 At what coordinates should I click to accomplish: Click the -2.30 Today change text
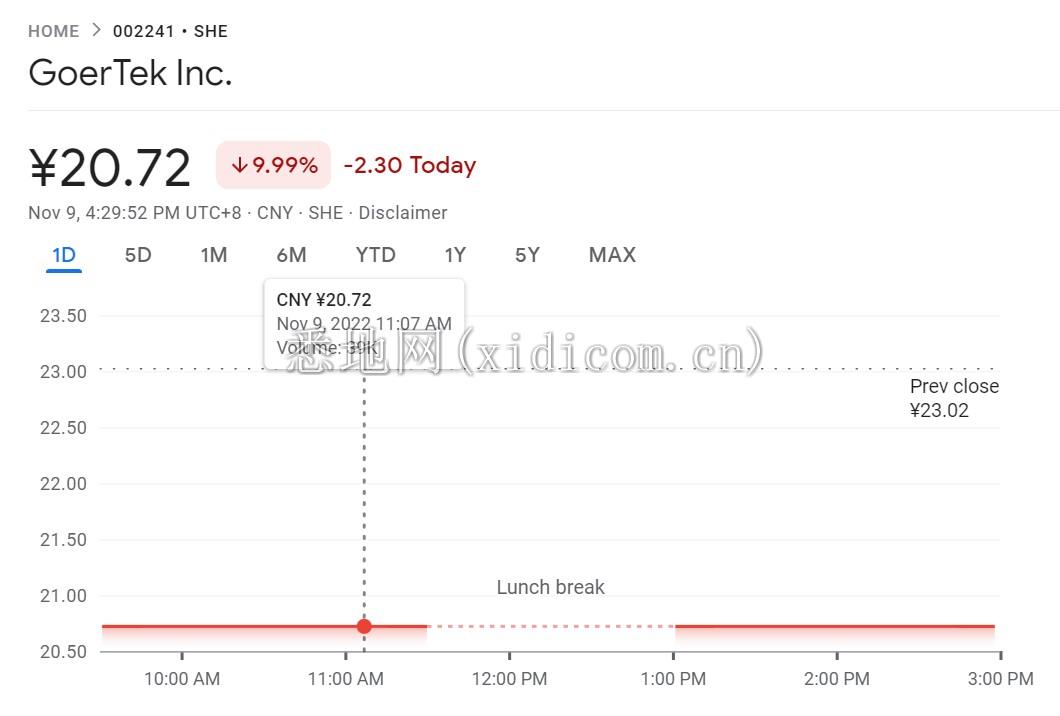pyautogui.click(x=409, y=166)
